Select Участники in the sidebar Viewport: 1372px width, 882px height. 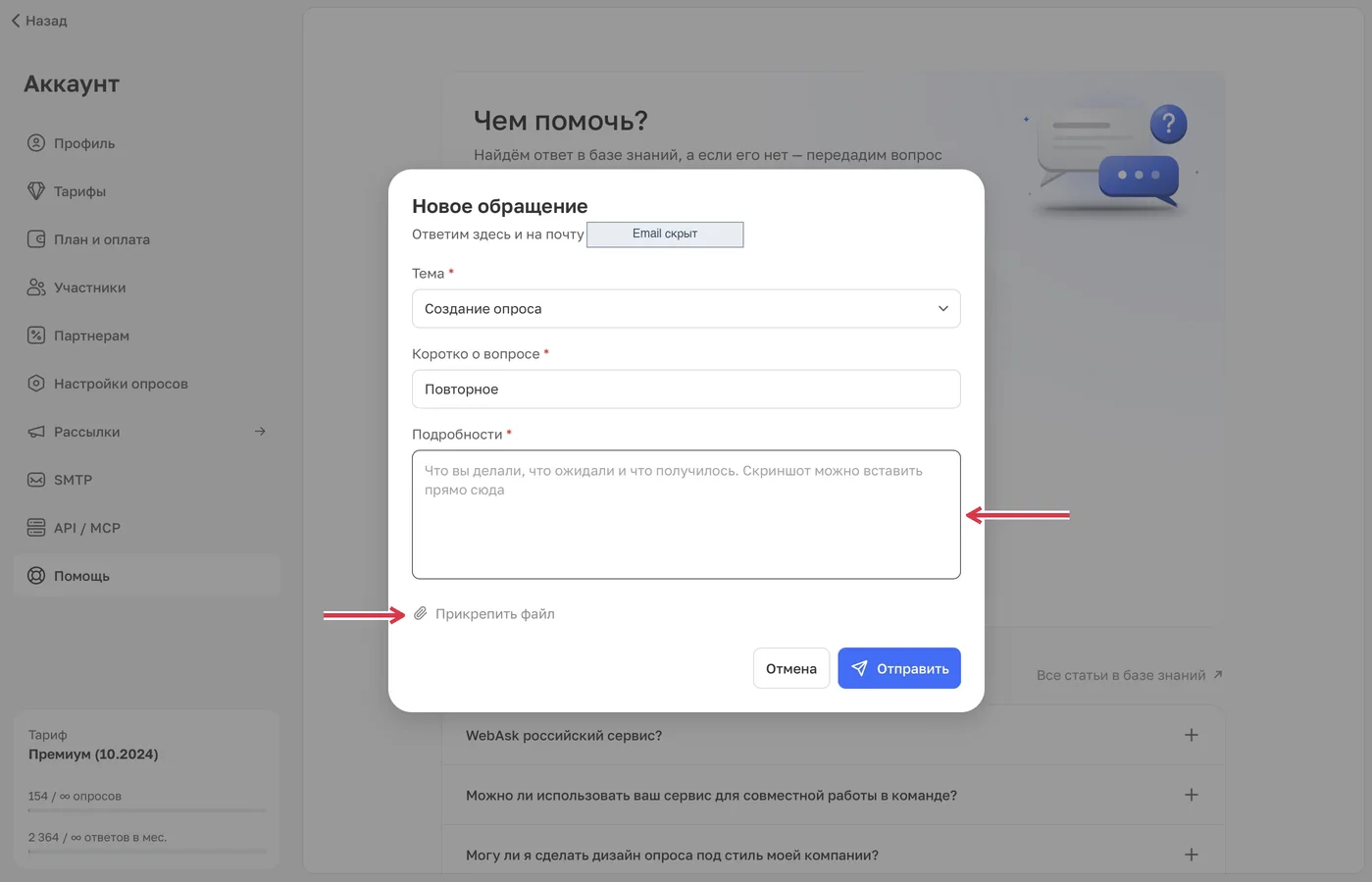[x=147, y=287]
